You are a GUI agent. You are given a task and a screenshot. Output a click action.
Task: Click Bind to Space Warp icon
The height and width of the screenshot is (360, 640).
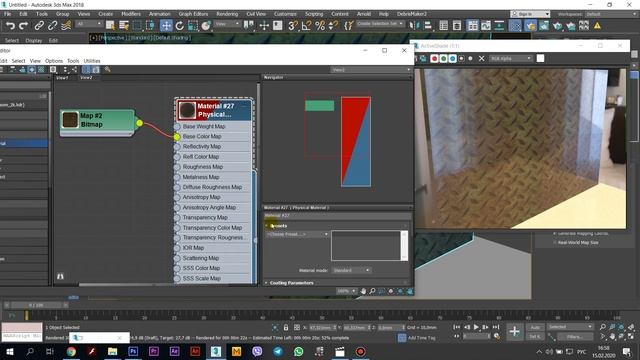66,26
